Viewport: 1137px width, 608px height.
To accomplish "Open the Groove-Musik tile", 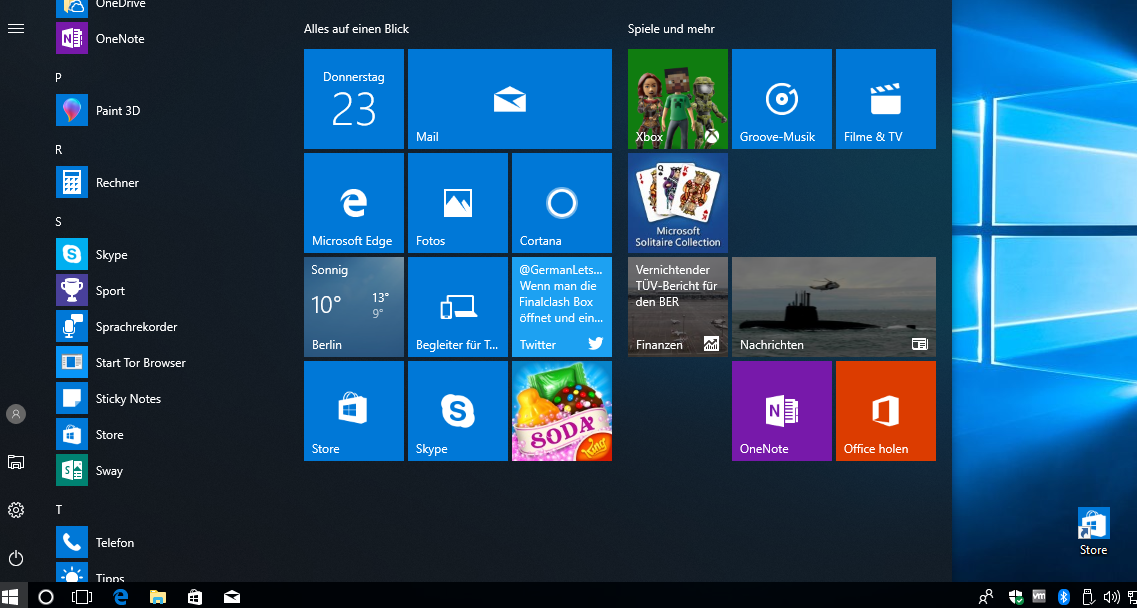I will coord(781,99).
